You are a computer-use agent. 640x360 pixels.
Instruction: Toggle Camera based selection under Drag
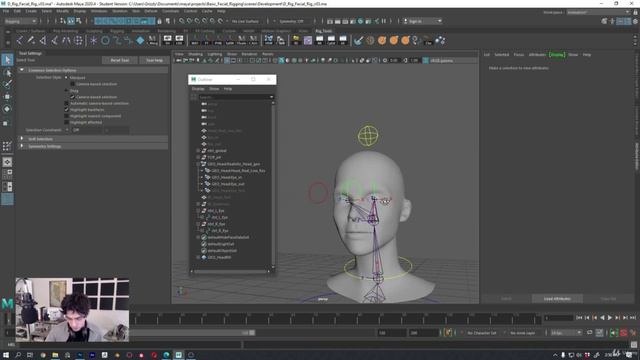(x=72, y=97)
